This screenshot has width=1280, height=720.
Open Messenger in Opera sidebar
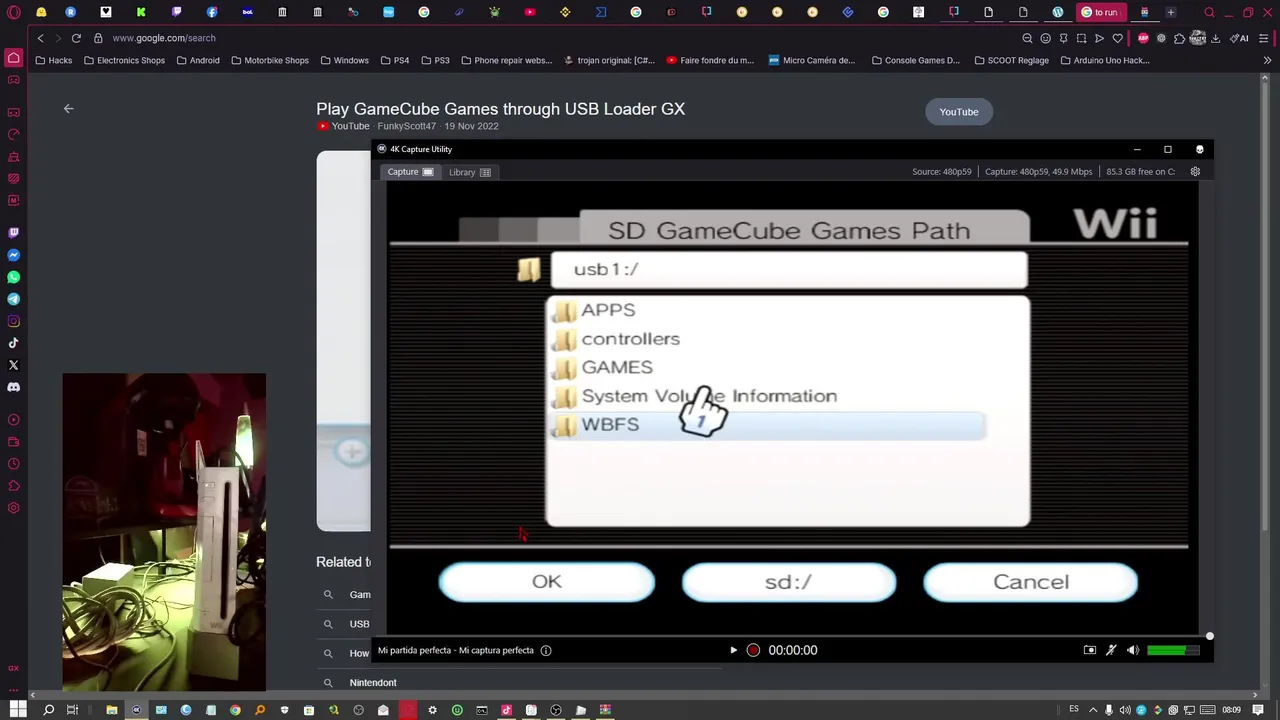tap(13, 255)
